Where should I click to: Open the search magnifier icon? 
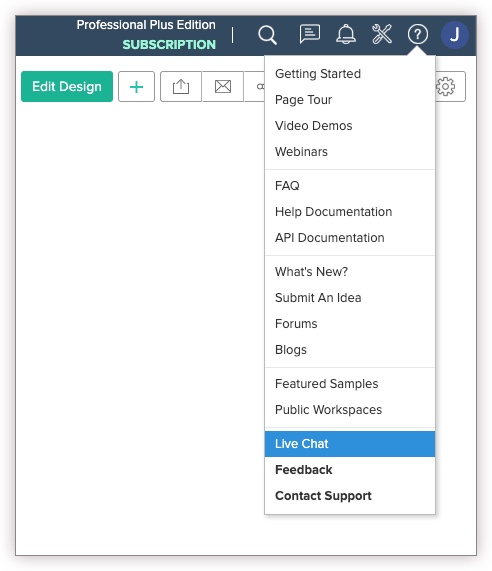[267, 35]
